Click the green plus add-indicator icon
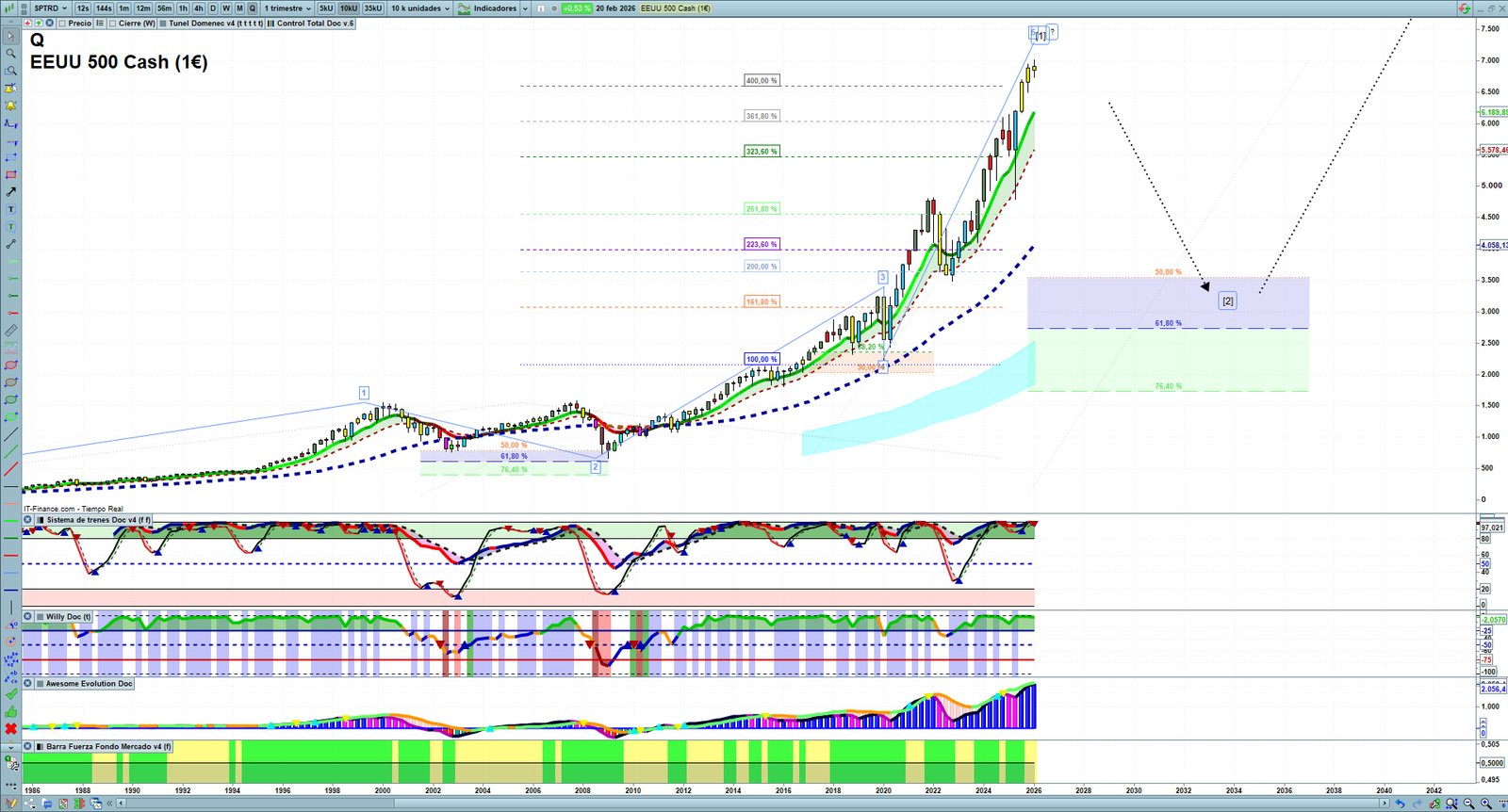 [x=39, y=24]
